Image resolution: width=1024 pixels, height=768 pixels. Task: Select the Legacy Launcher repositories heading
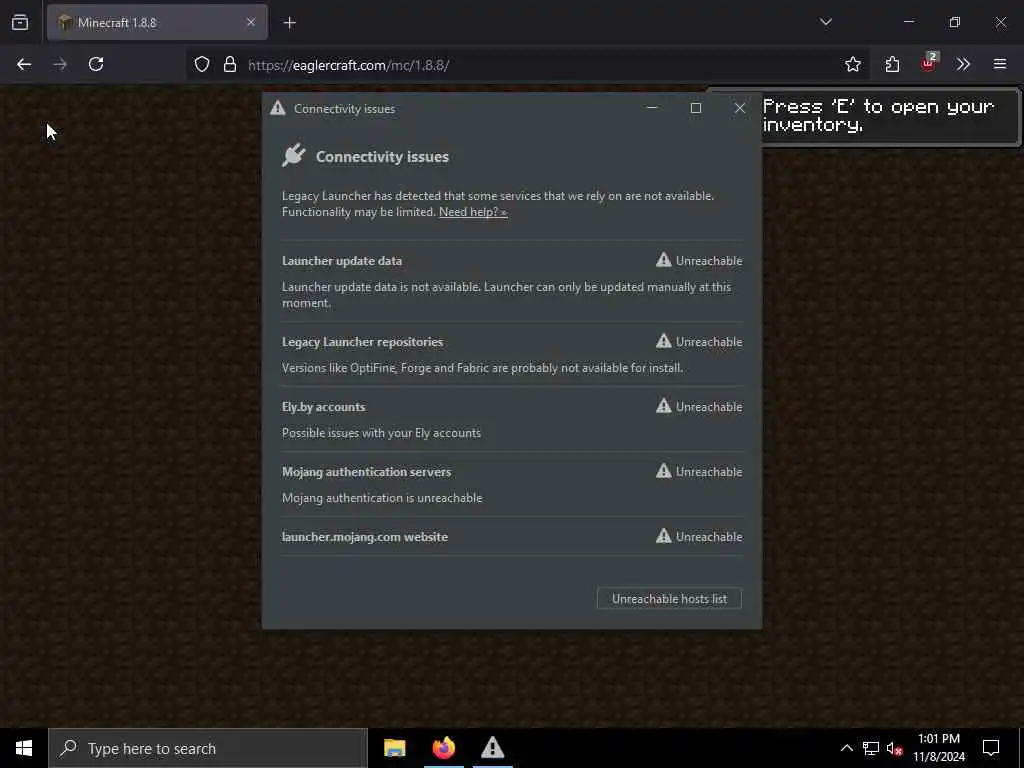pyautogui.click(x=362, y=342)
